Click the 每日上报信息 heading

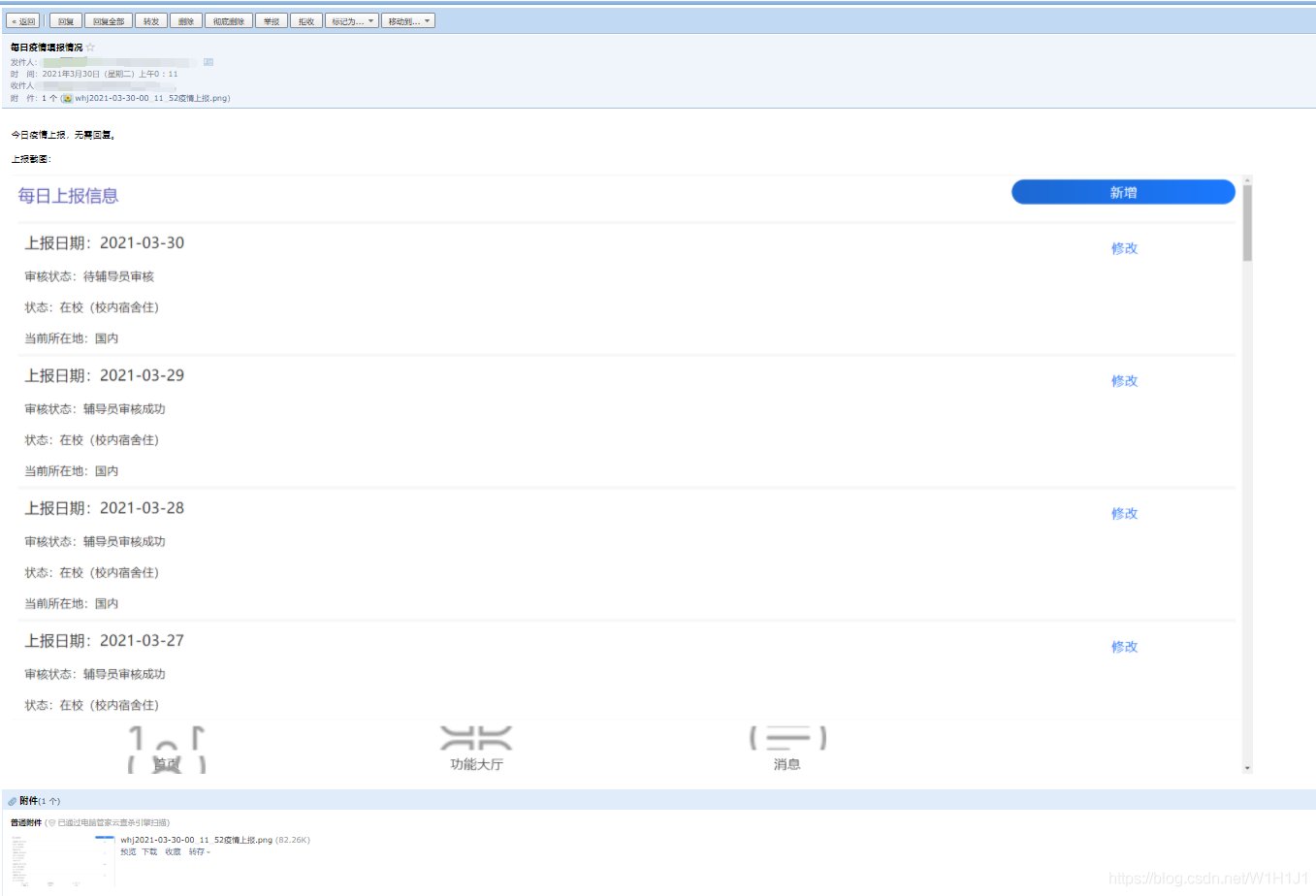click(68, 196)
